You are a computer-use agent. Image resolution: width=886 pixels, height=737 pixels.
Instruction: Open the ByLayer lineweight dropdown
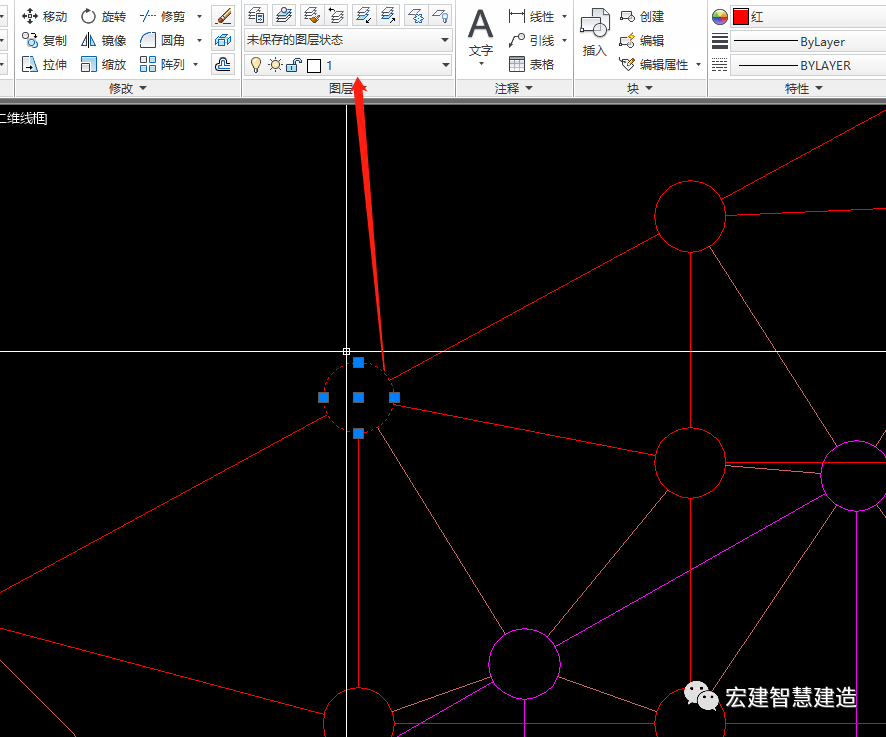click(x=809, y=41)
